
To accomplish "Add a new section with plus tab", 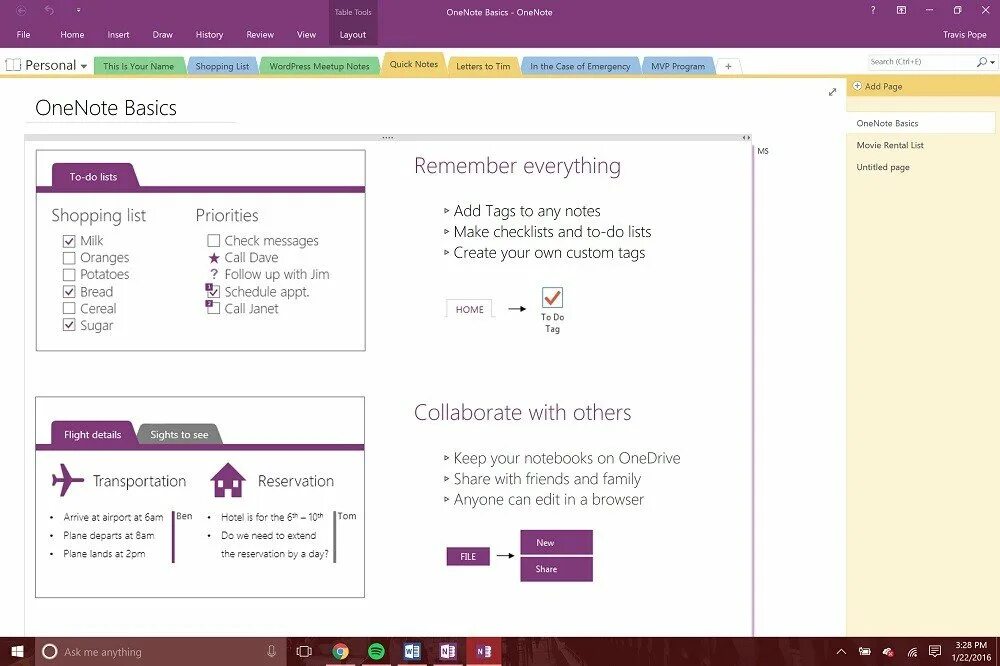I will [x=728, y=66].
